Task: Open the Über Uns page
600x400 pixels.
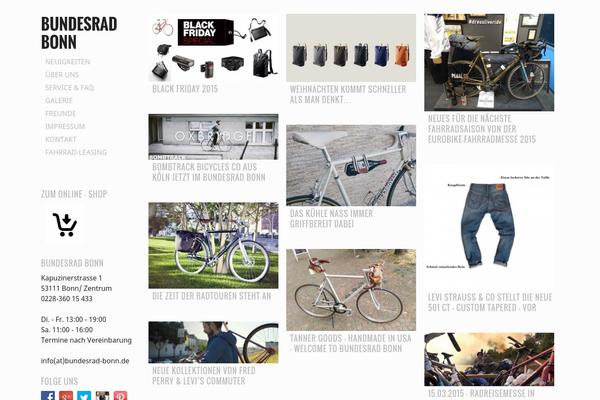Action: 62,75
